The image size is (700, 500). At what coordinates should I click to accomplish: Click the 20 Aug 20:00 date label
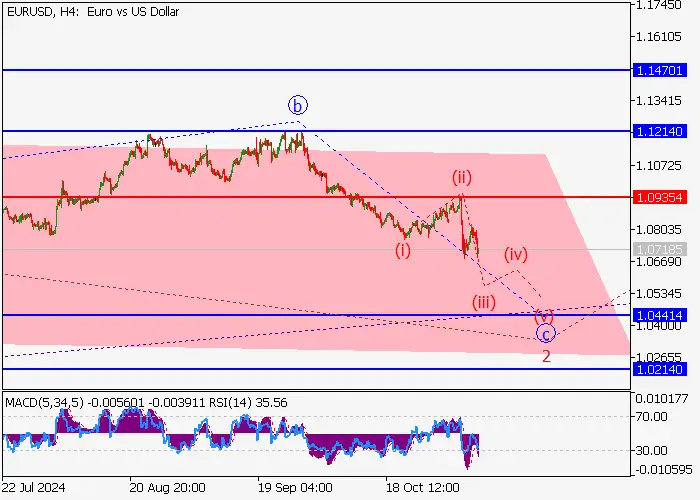coord(167,487)
